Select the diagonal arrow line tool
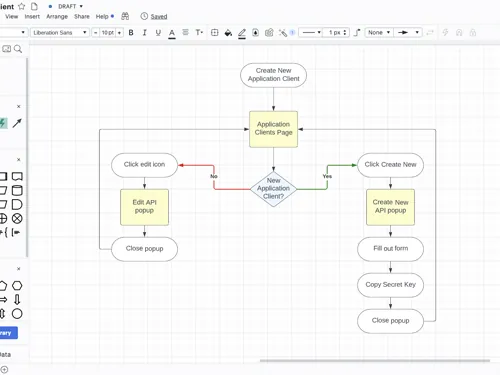500x375 pixels. pos(17,123)
